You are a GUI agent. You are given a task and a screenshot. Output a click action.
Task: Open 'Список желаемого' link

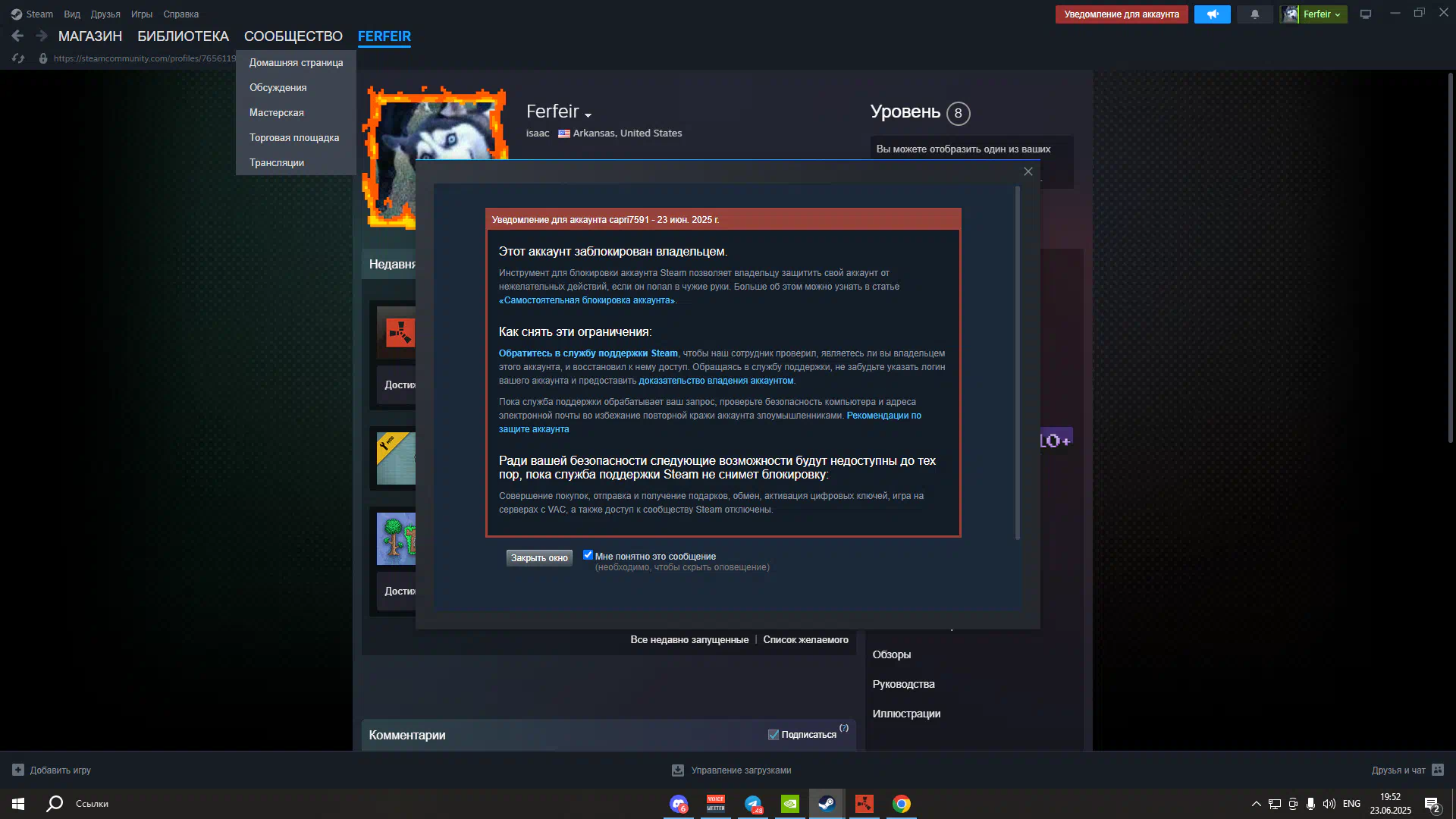coord(805,640)
